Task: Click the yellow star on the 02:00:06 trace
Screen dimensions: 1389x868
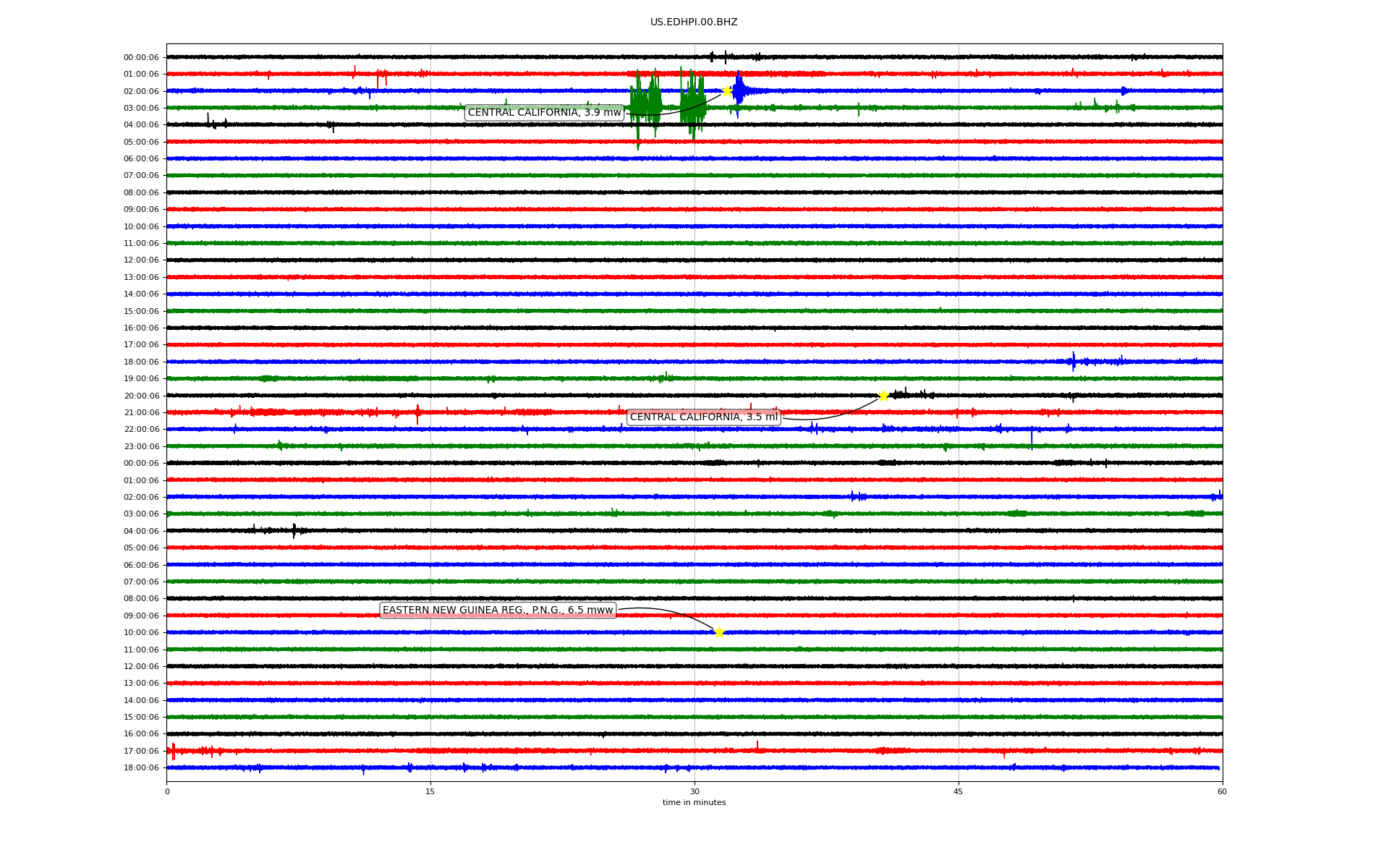Action: click(727, 91)
